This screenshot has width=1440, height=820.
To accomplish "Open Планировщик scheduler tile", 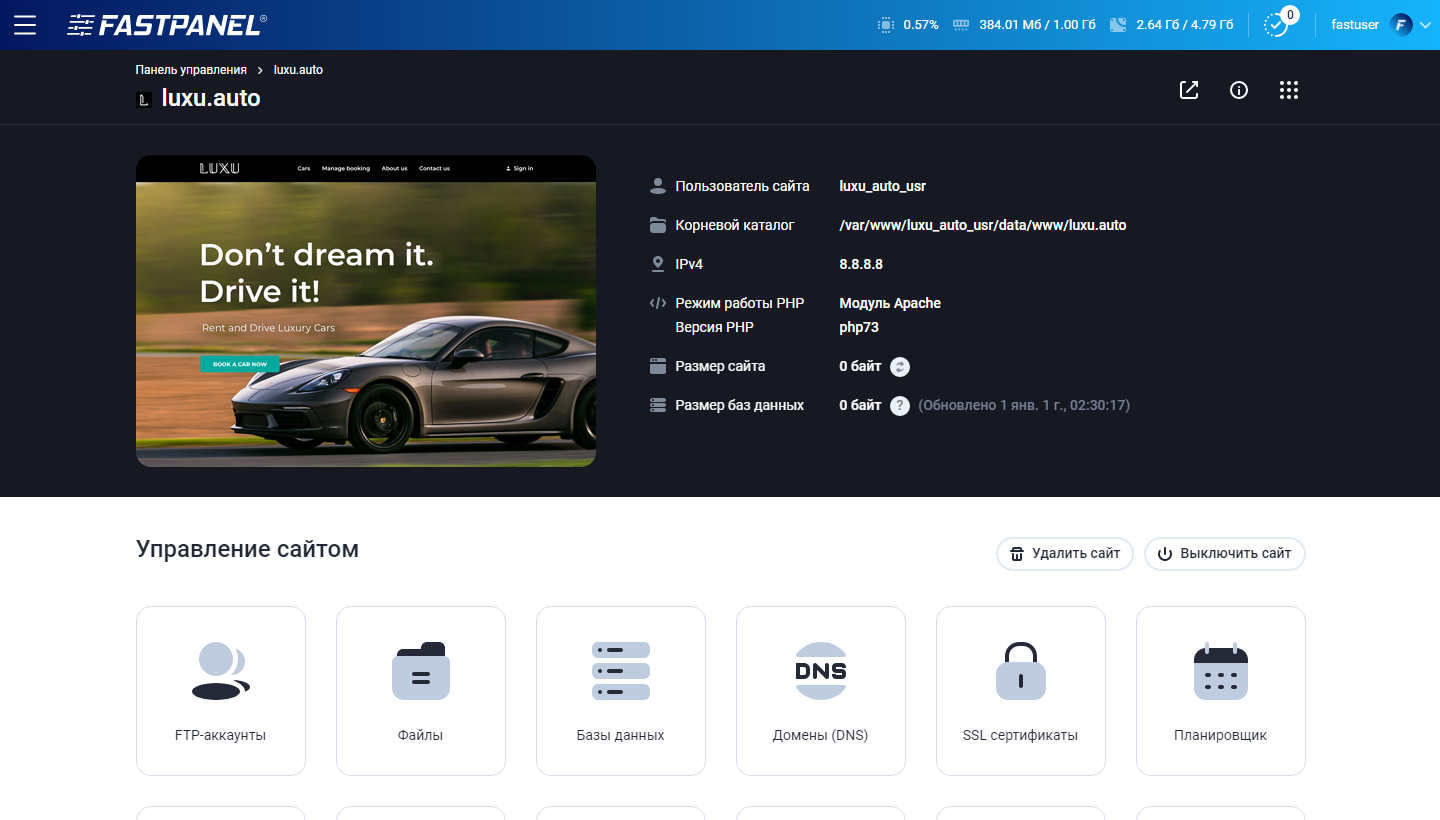I will click(x=1221, y=690).
